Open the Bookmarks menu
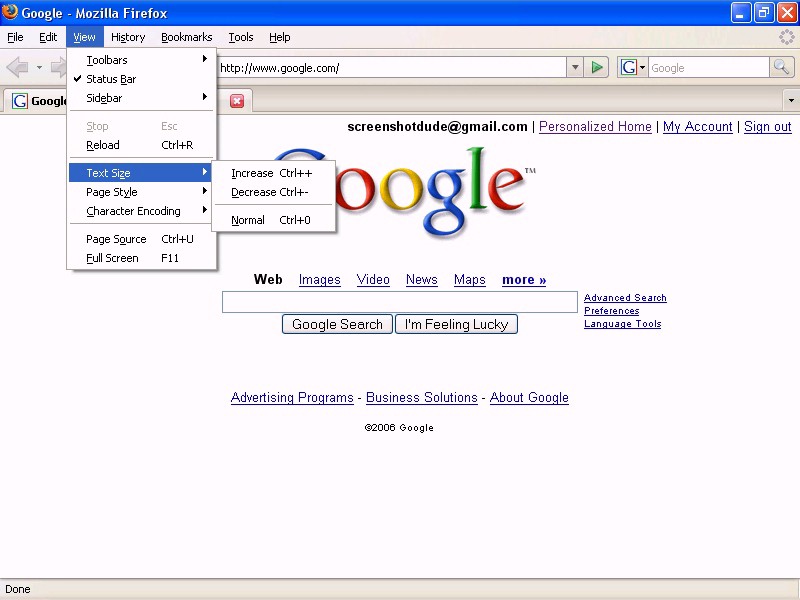This screenshot has height=600, width=800. coord(187,37)
